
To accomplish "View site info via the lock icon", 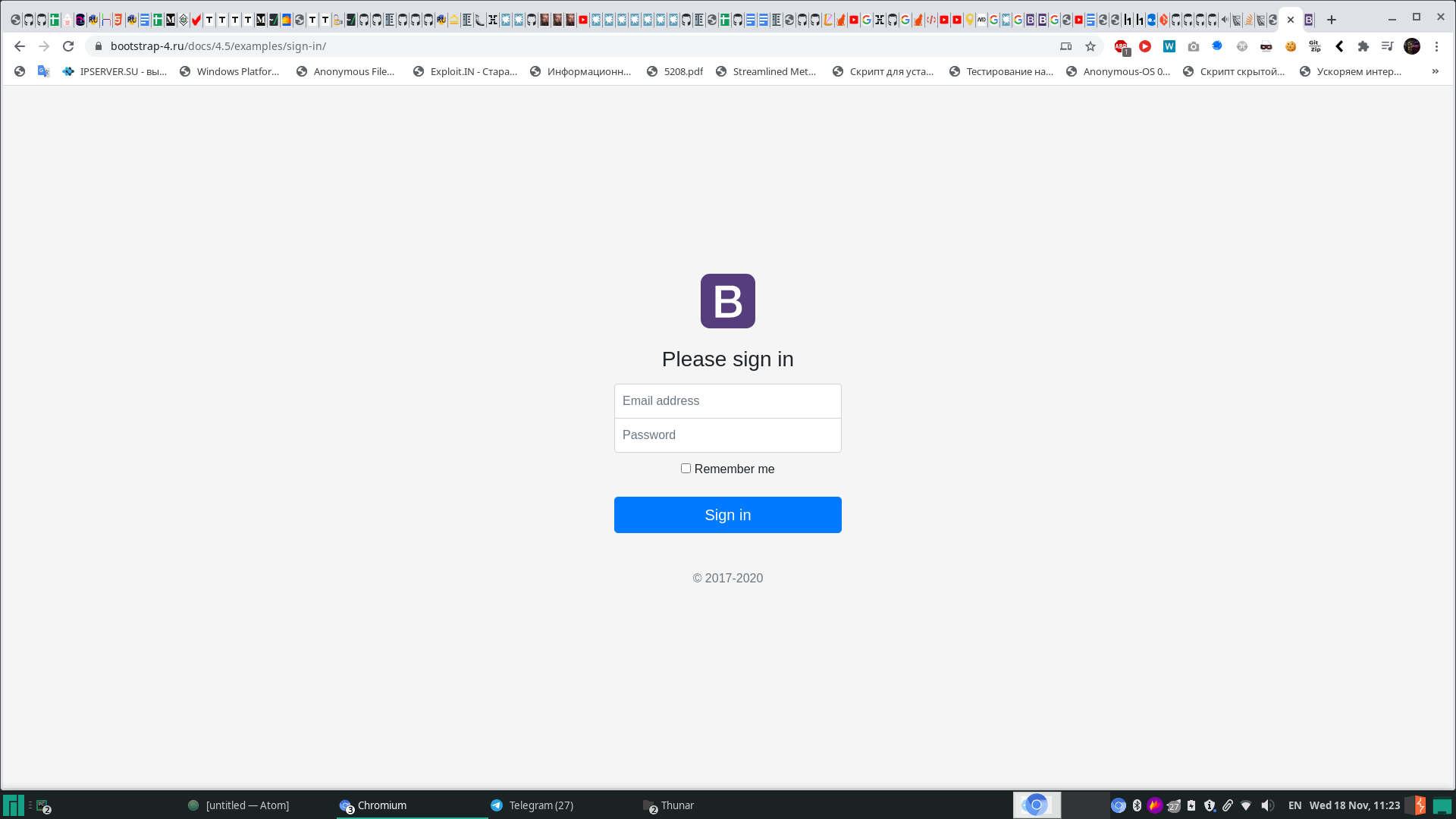I will (98, 46).
